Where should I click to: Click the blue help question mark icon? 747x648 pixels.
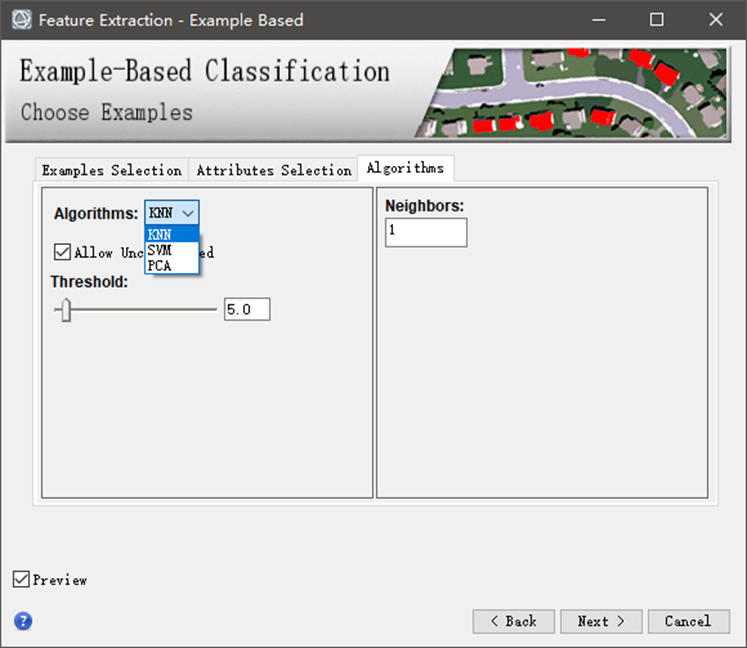(x=23, y=621)
